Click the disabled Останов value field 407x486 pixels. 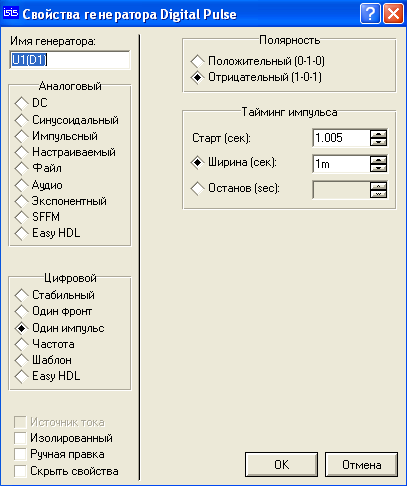(x=341, y=190)
